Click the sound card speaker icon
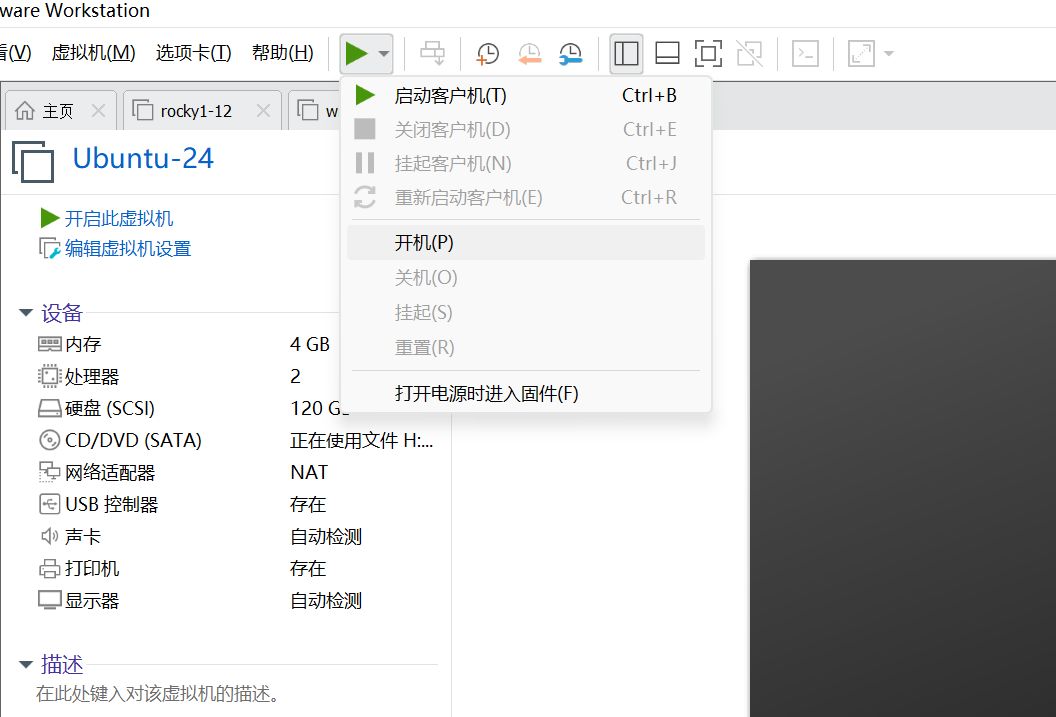The height and width of the screenshot is (717, 1056). [50, 537]
